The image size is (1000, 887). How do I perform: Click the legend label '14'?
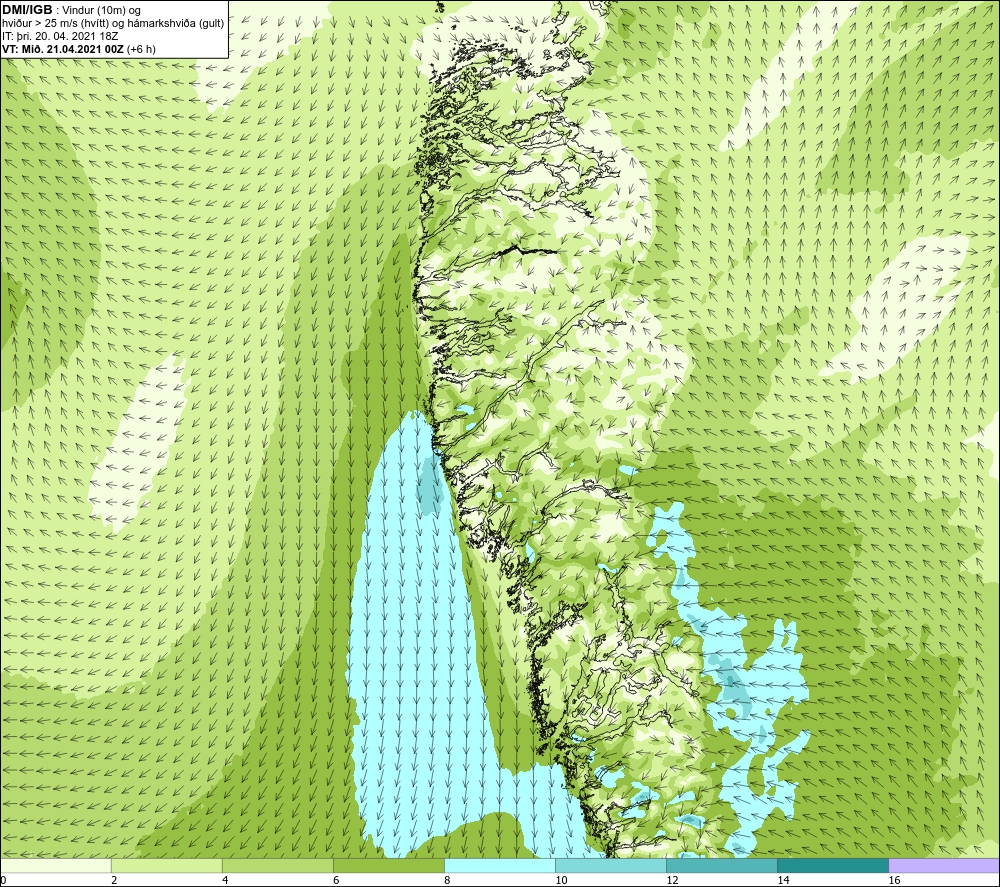[783, 881]
